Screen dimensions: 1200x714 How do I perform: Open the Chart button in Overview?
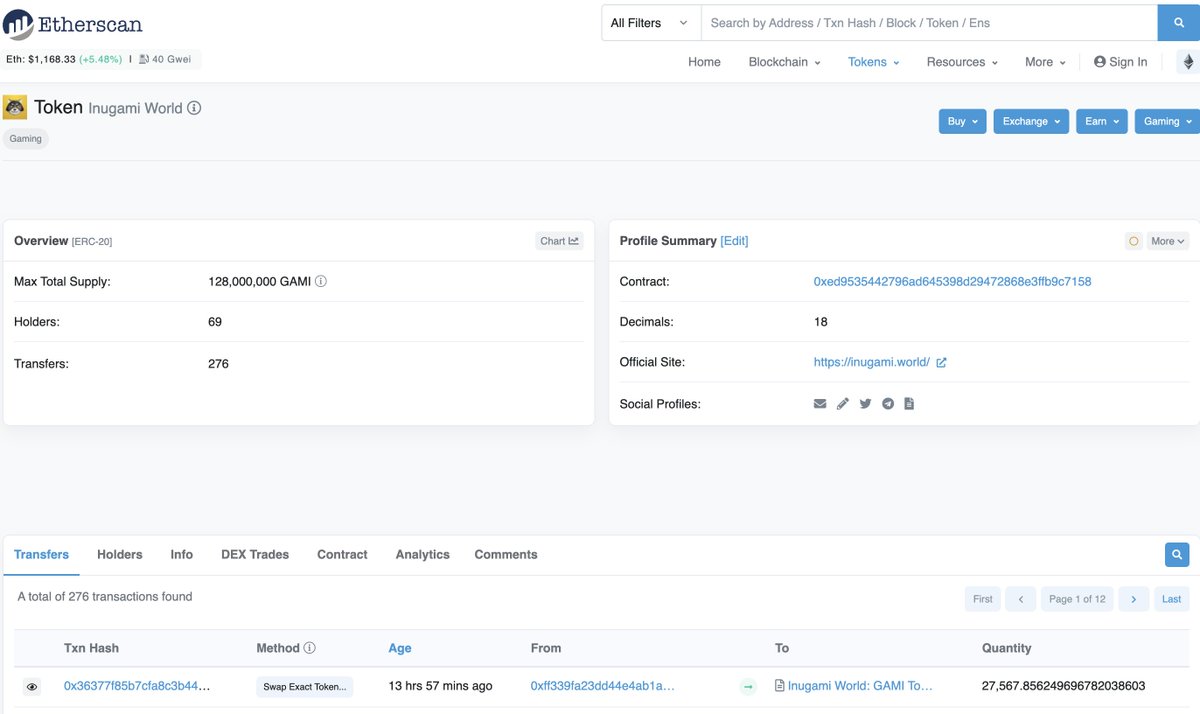tap(559, 241)
